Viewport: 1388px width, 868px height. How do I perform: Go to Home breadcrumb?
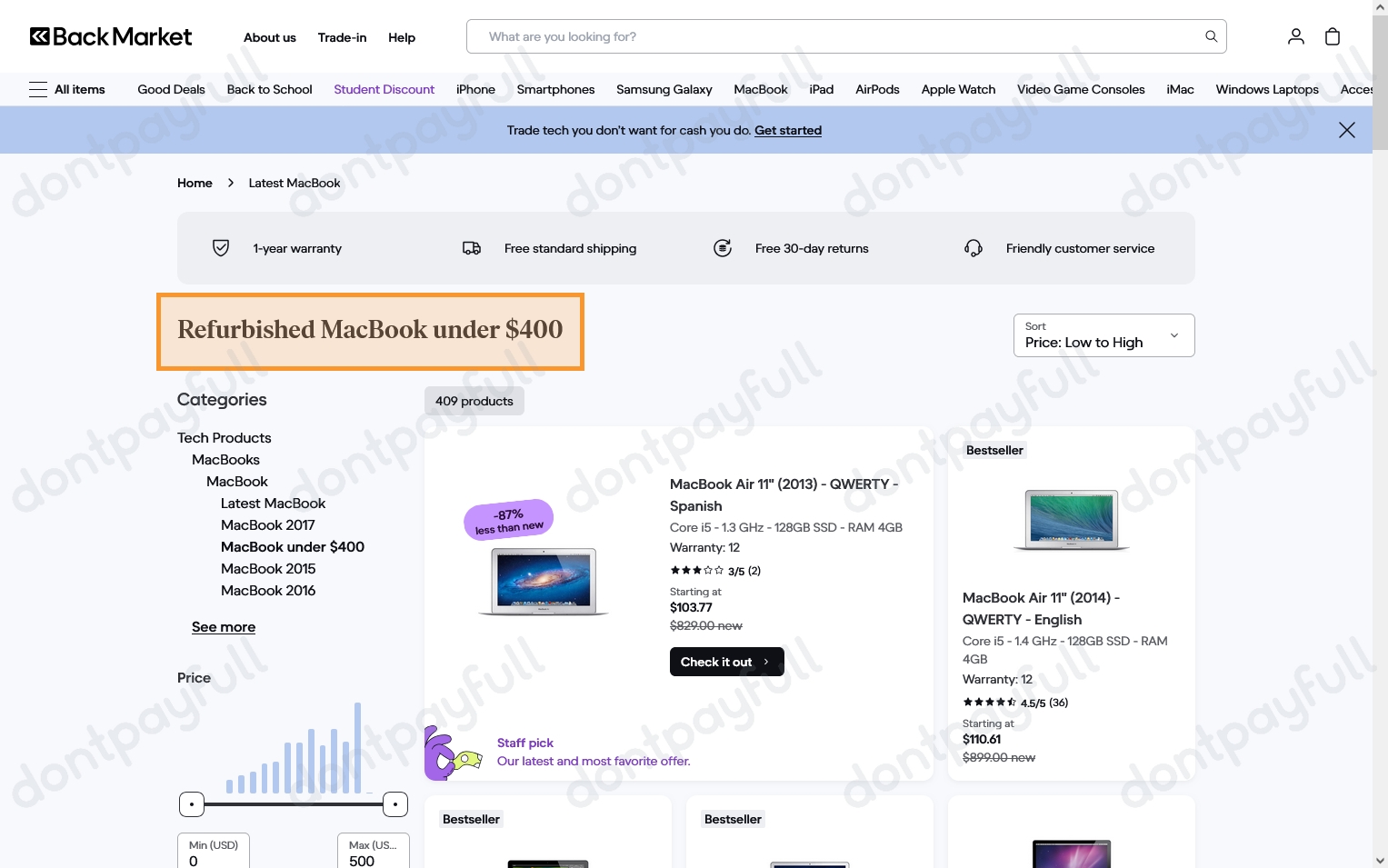click(x=195, y=183)
